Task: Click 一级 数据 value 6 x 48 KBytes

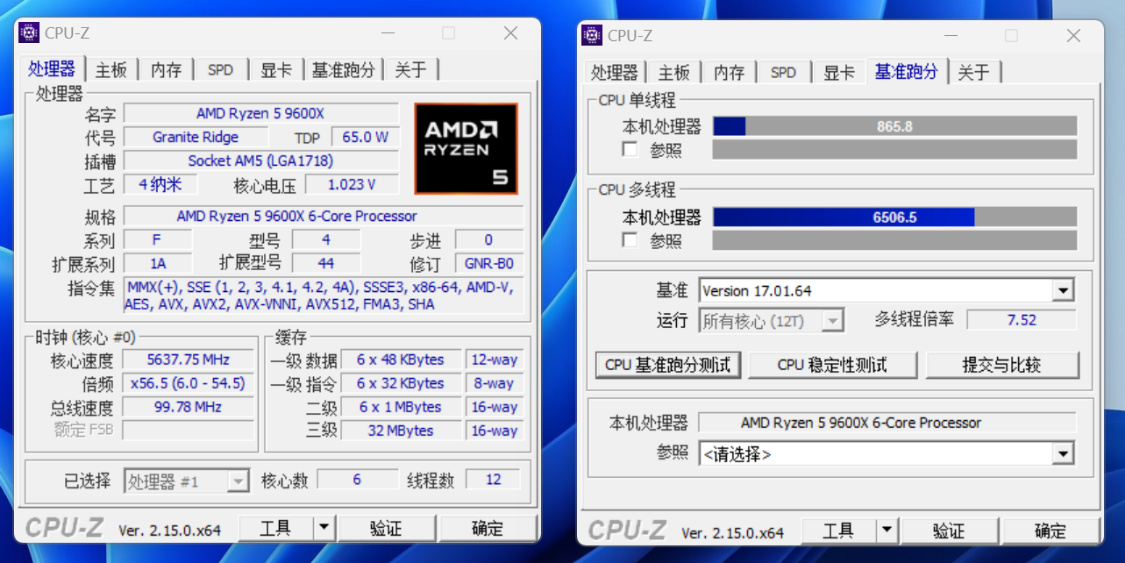Action: coord(400,359)
